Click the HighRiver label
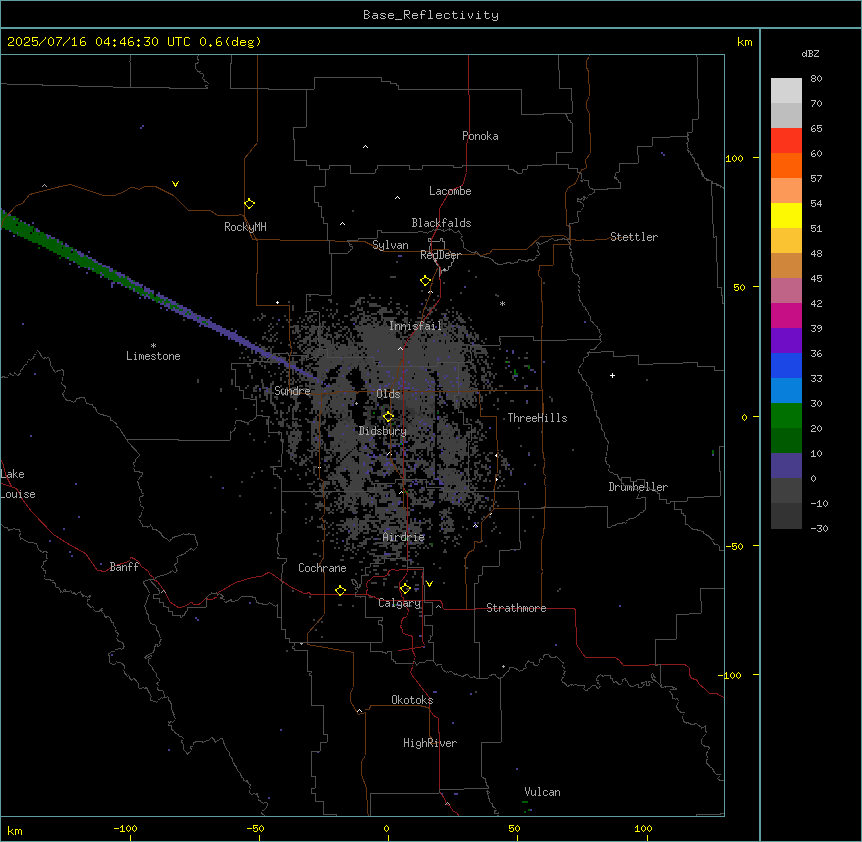862x842 pixels. 430,743
